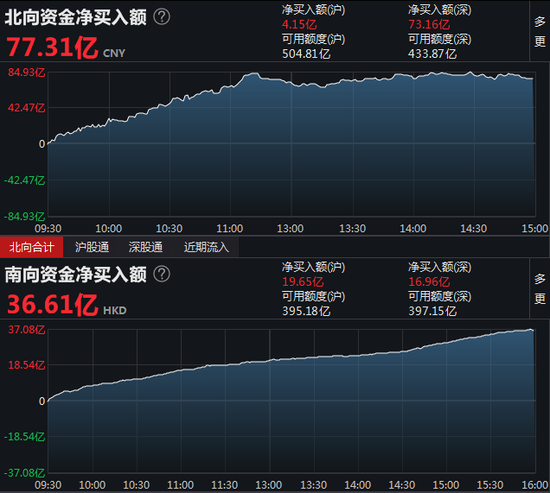This screenshot has width=550, height=493.
Task: Click southbound 净买入额(沪) value 19.65亿
Action: click(x=303, y=282)
